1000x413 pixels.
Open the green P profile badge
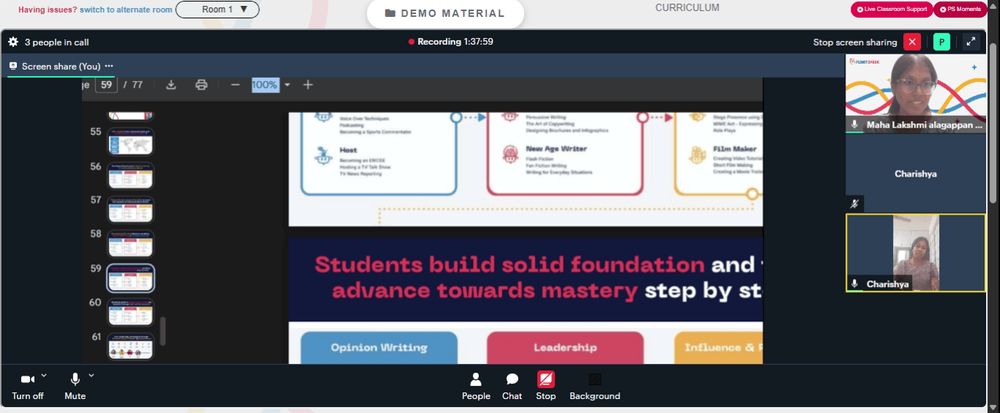click(x=941, y=42)
